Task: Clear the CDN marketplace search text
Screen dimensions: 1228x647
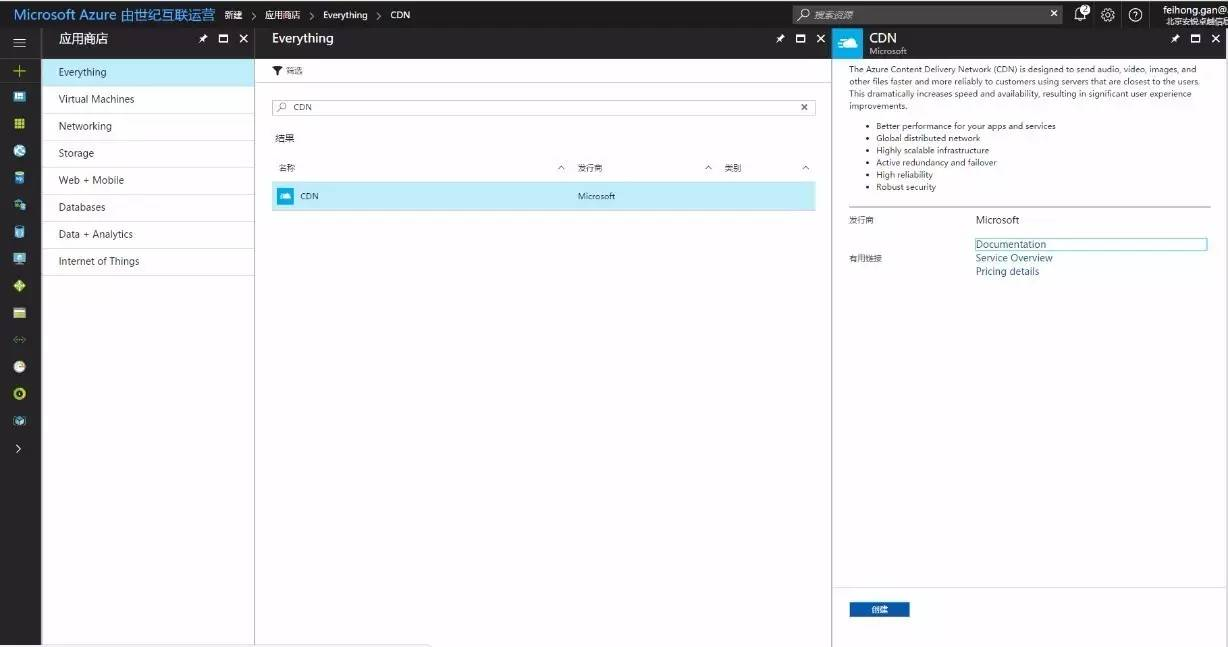Action: point(805,107)
